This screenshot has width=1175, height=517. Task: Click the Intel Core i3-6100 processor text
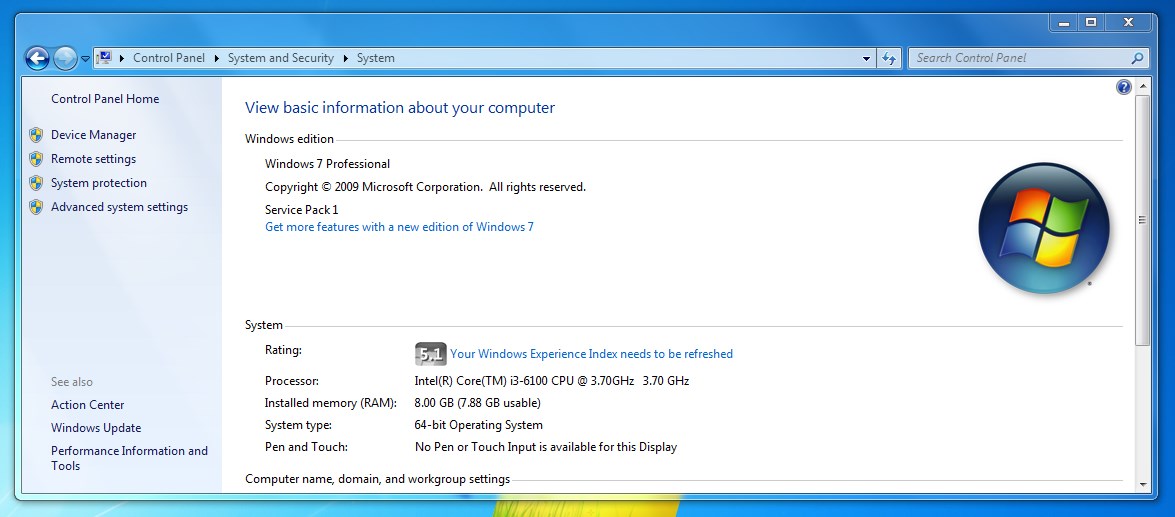click(552, 381)
